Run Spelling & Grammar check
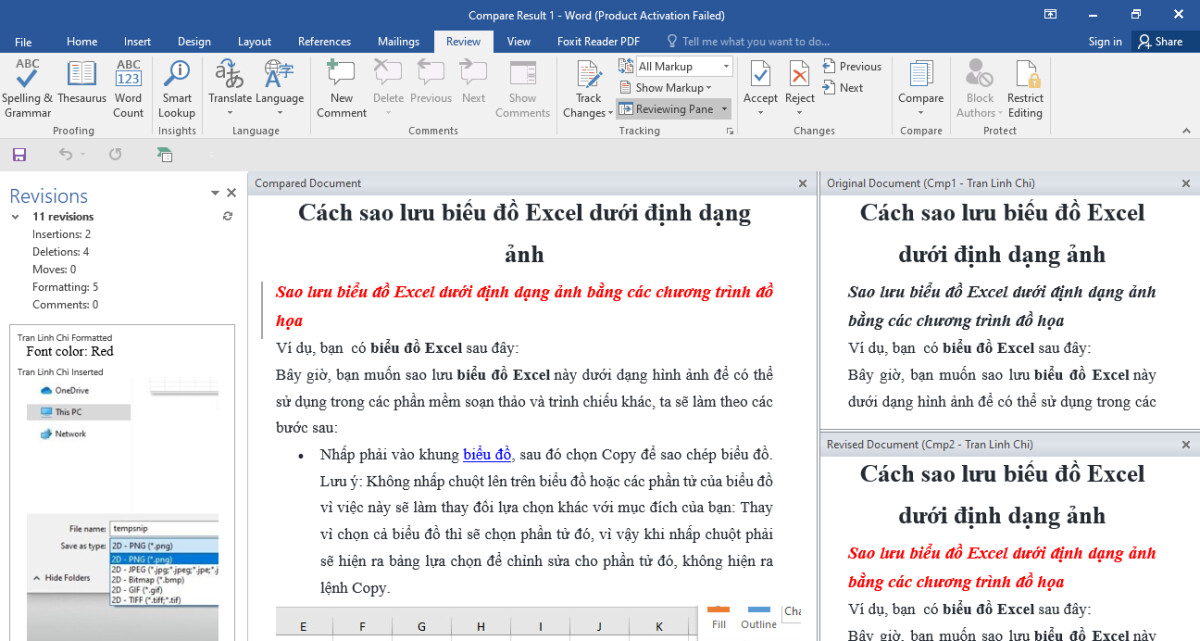The width and height of the screenshot is (1200, 641). click(27, 89)
